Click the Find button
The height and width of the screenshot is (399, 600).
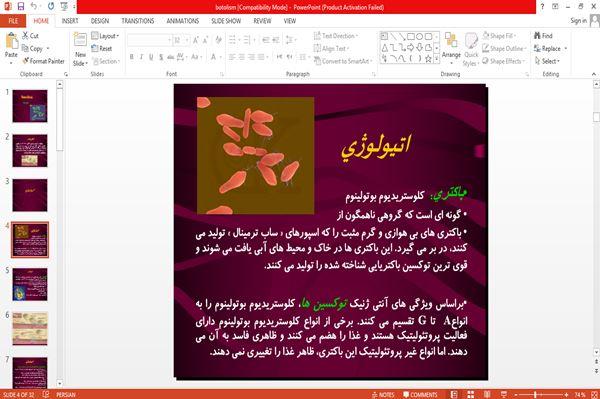coord(543,36)
